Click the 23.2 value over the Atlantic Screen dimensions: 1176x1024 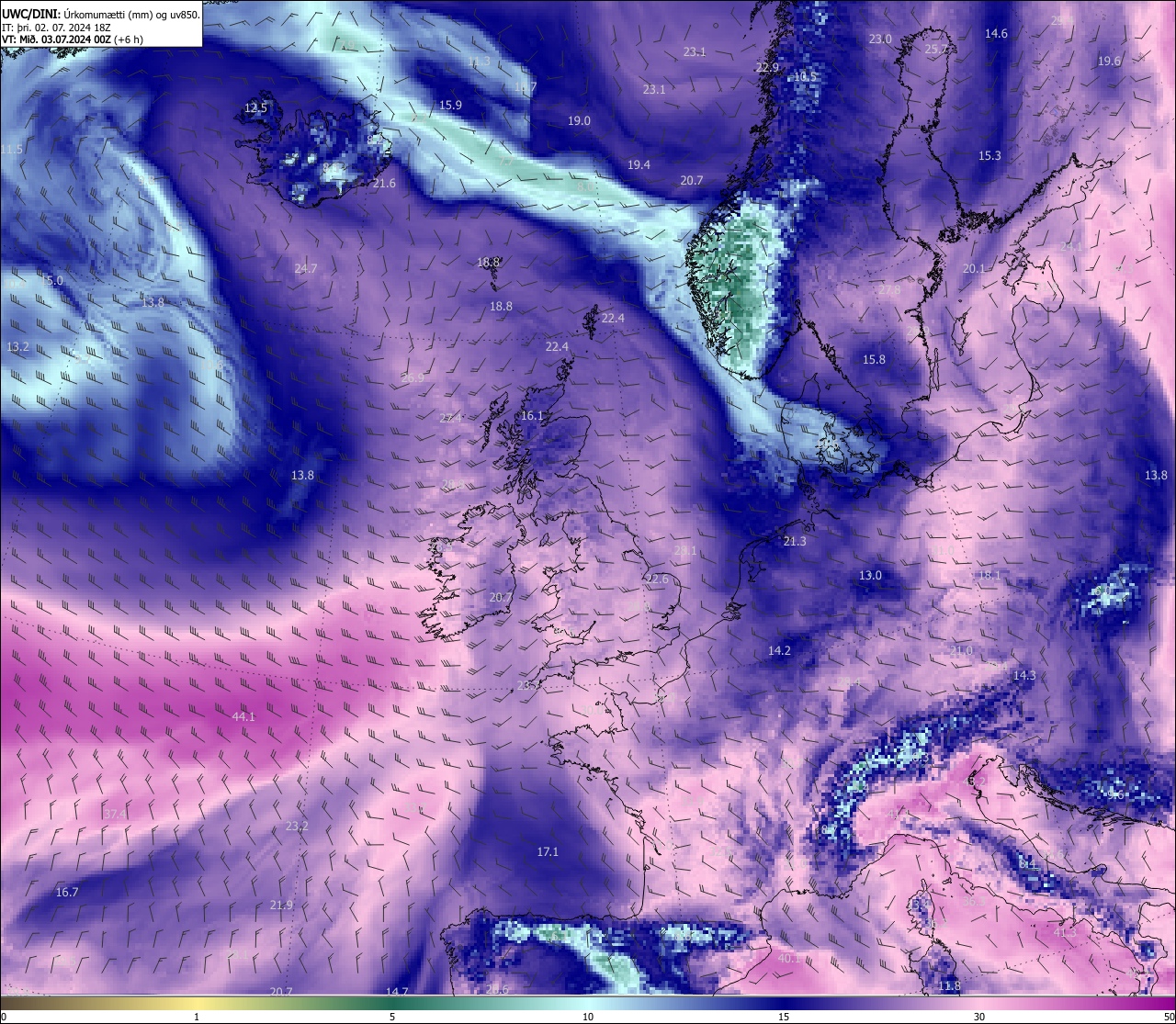(x=297, y=827)
